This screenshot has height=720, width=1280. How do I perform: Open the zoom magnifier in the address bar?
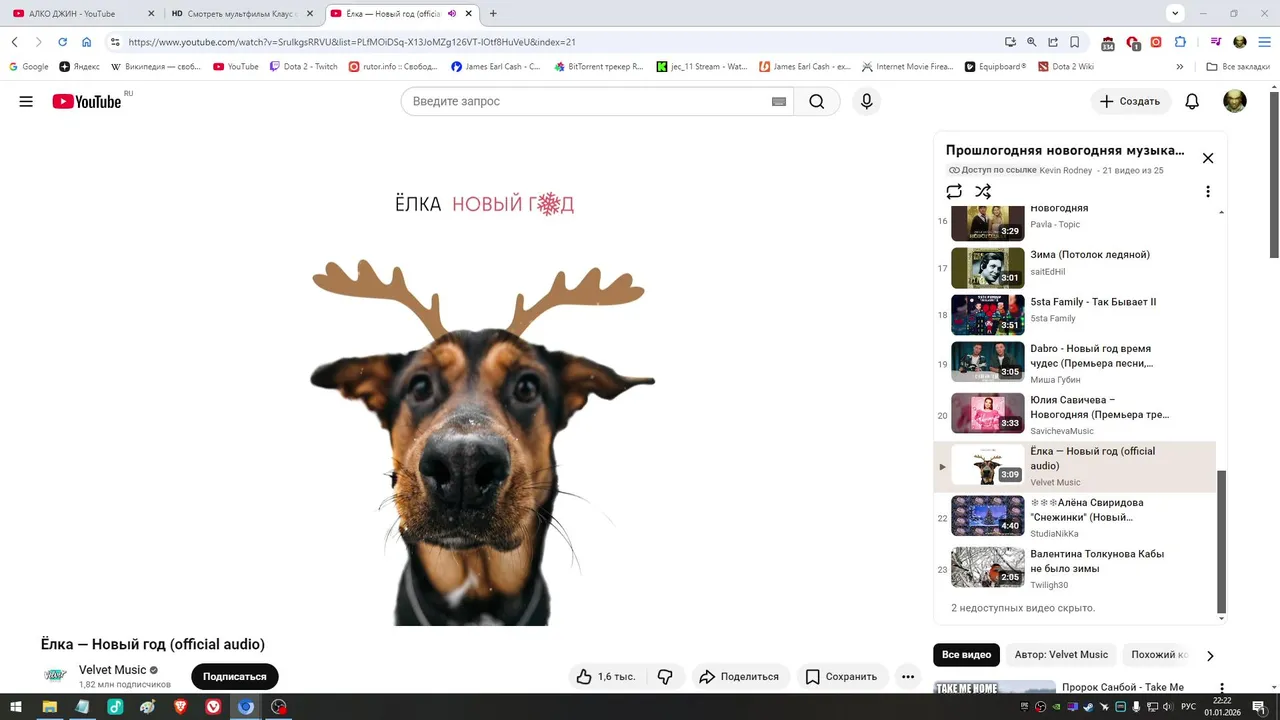1032,42
